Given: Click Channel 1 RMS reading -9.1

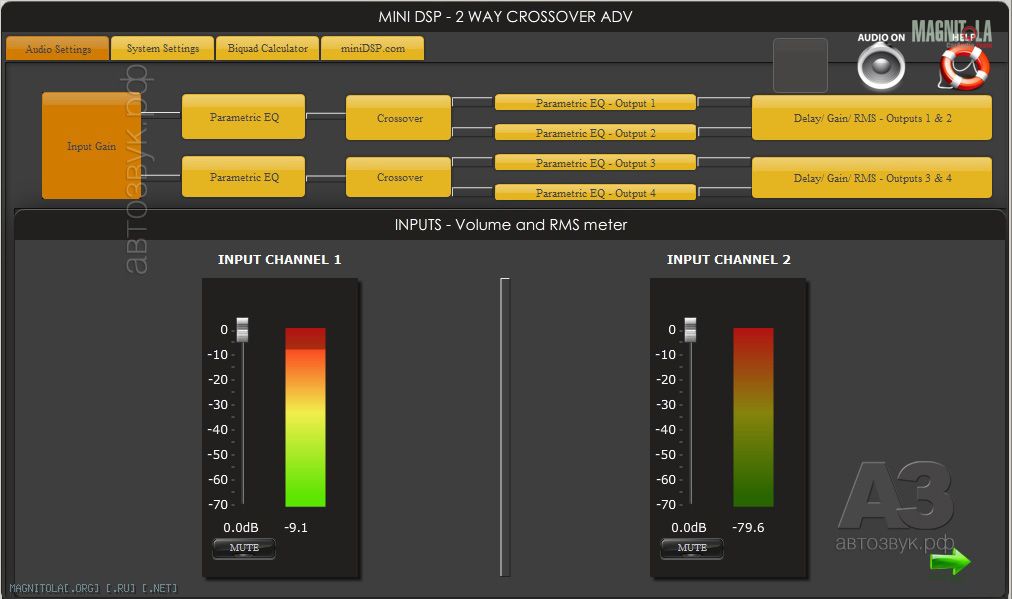Looking at the screenshot, I should (296, 527).
